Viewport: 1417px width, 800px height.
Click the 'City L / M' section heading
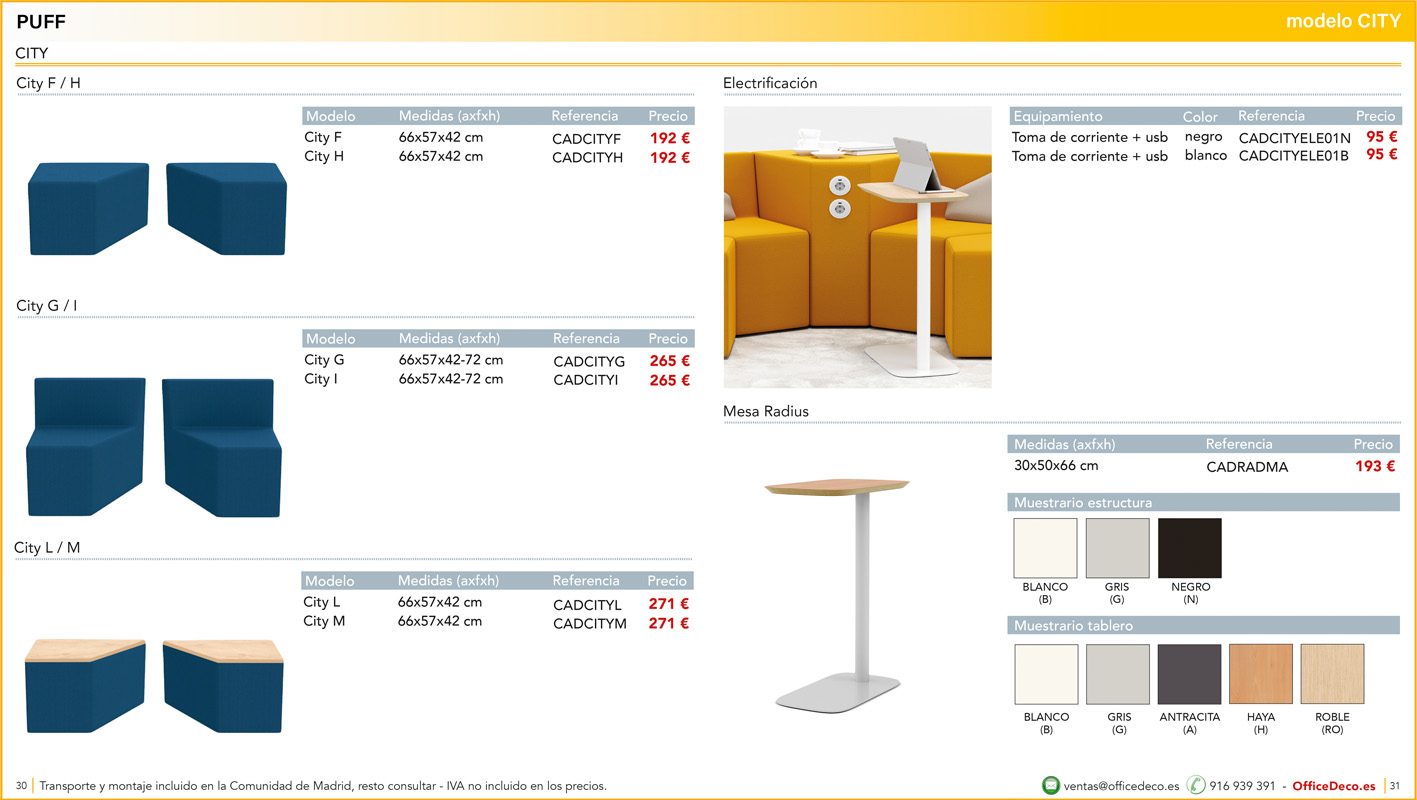[x=47, y=548]
